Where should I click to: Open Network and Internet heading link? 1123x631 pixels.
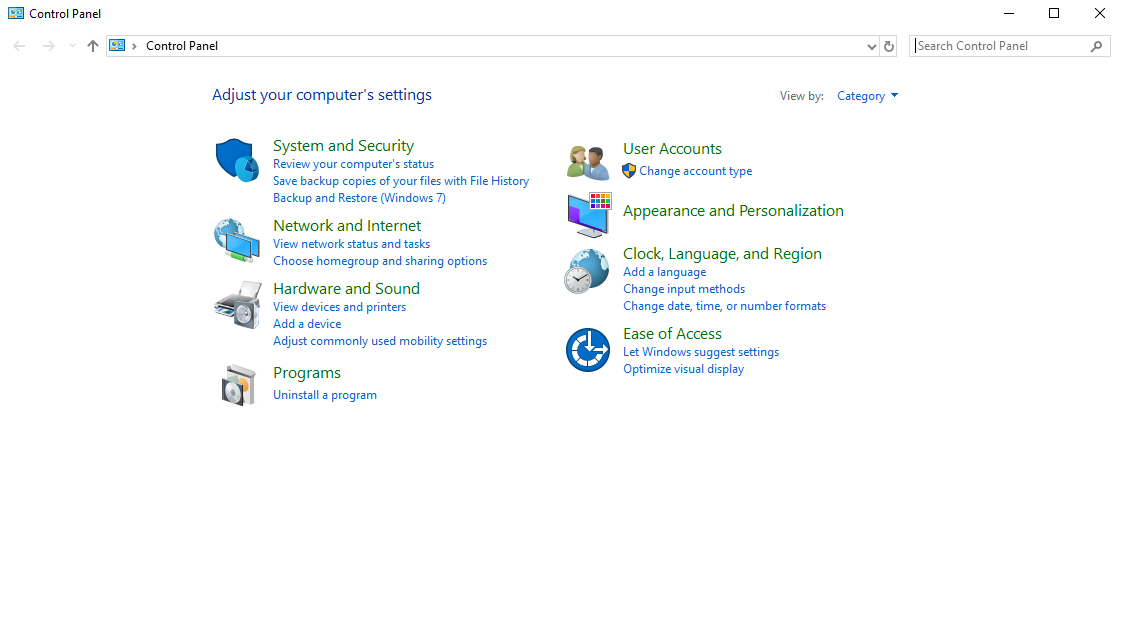click(347, 226)
